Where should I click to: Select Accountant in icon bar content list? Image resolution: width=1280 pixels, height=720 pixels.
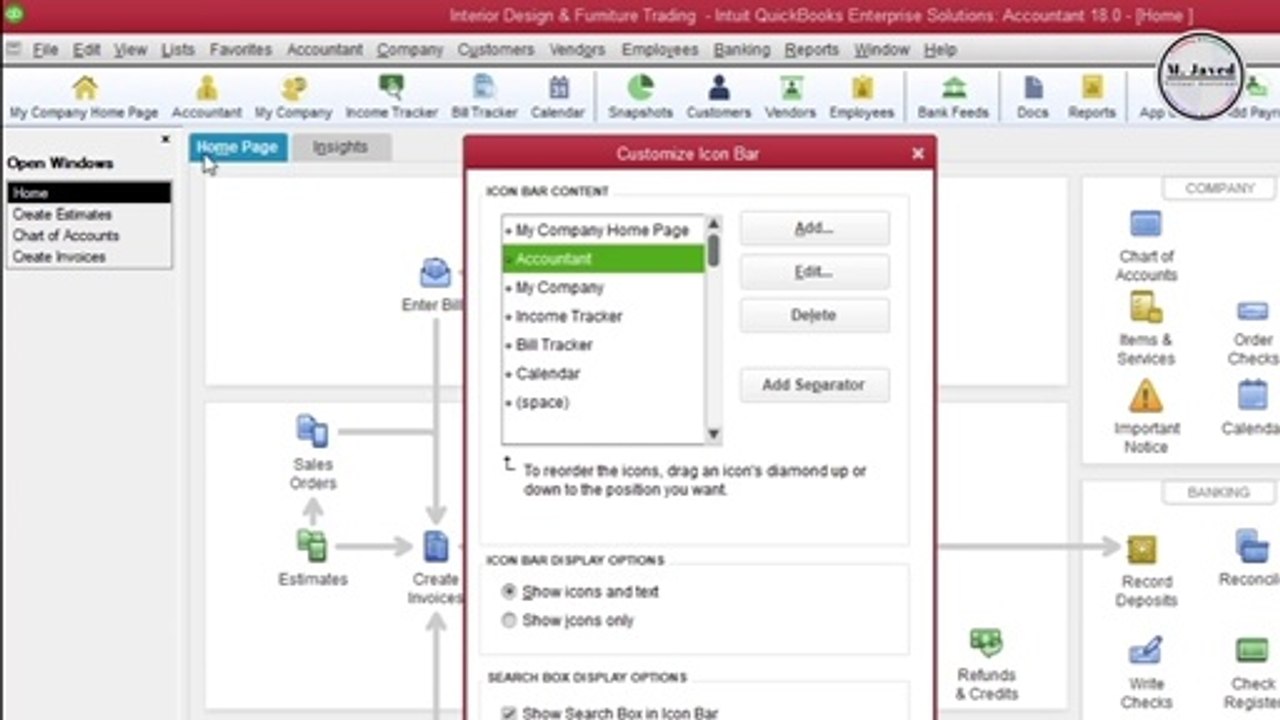[x=603, y=259]
